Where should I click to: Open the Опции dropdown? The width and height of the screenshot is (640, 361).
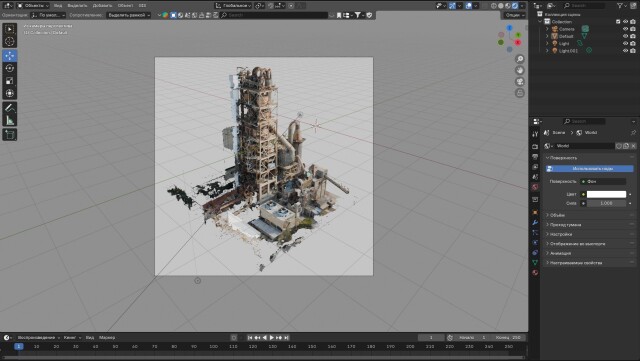[514, 15]
